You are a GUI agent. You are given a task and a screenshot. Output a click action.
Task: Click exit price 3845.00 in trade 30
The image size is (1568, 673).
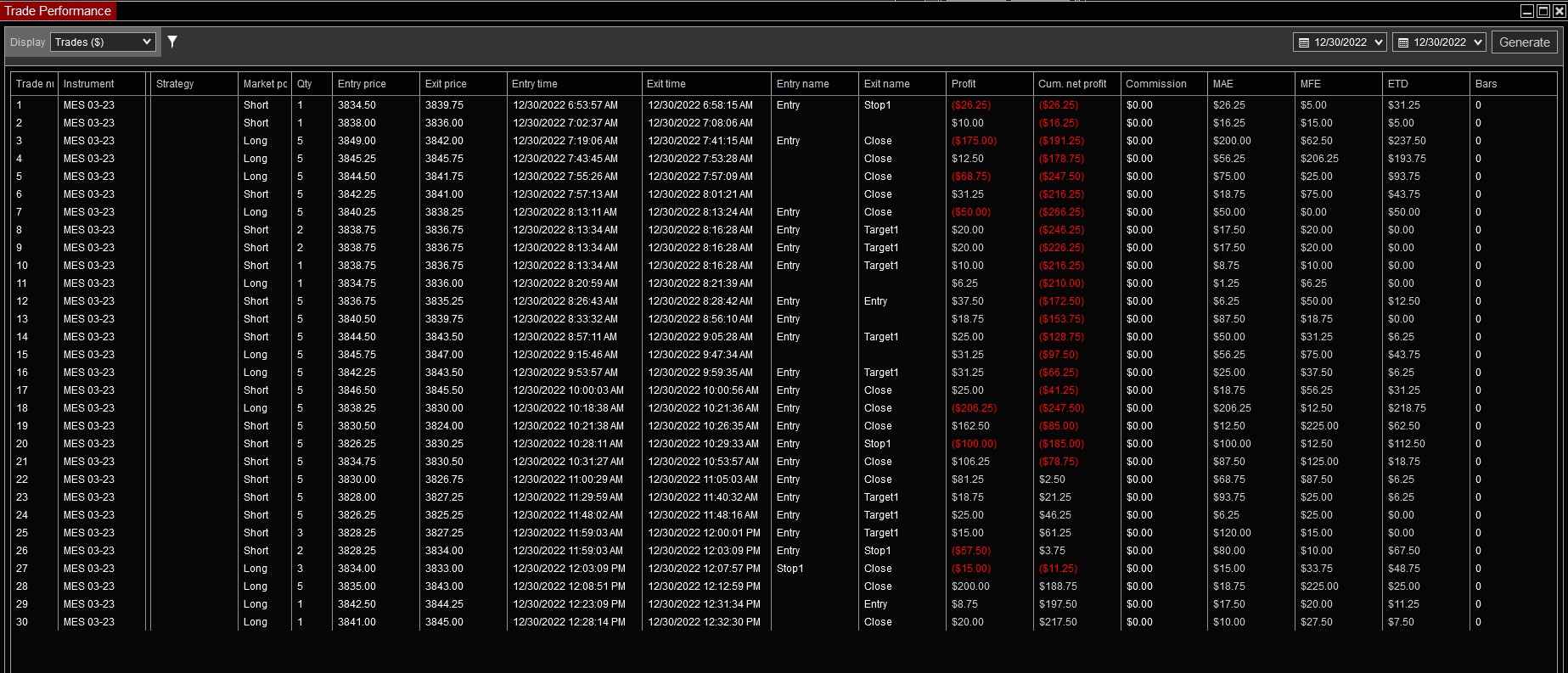pos(444,622)
